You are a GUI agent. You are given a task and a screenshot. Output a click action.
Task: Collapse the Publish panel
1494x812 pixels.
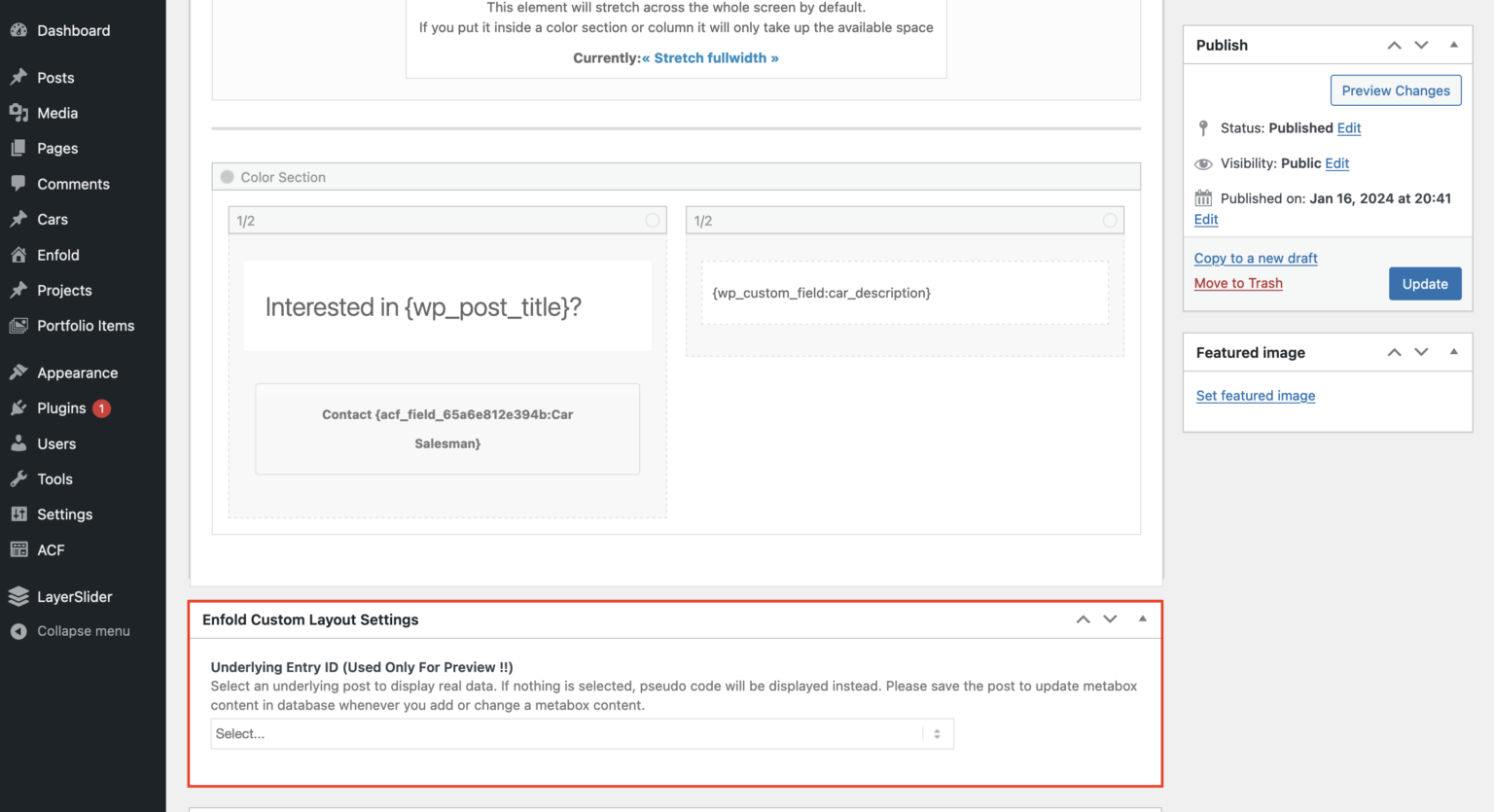coord(1454,44)
